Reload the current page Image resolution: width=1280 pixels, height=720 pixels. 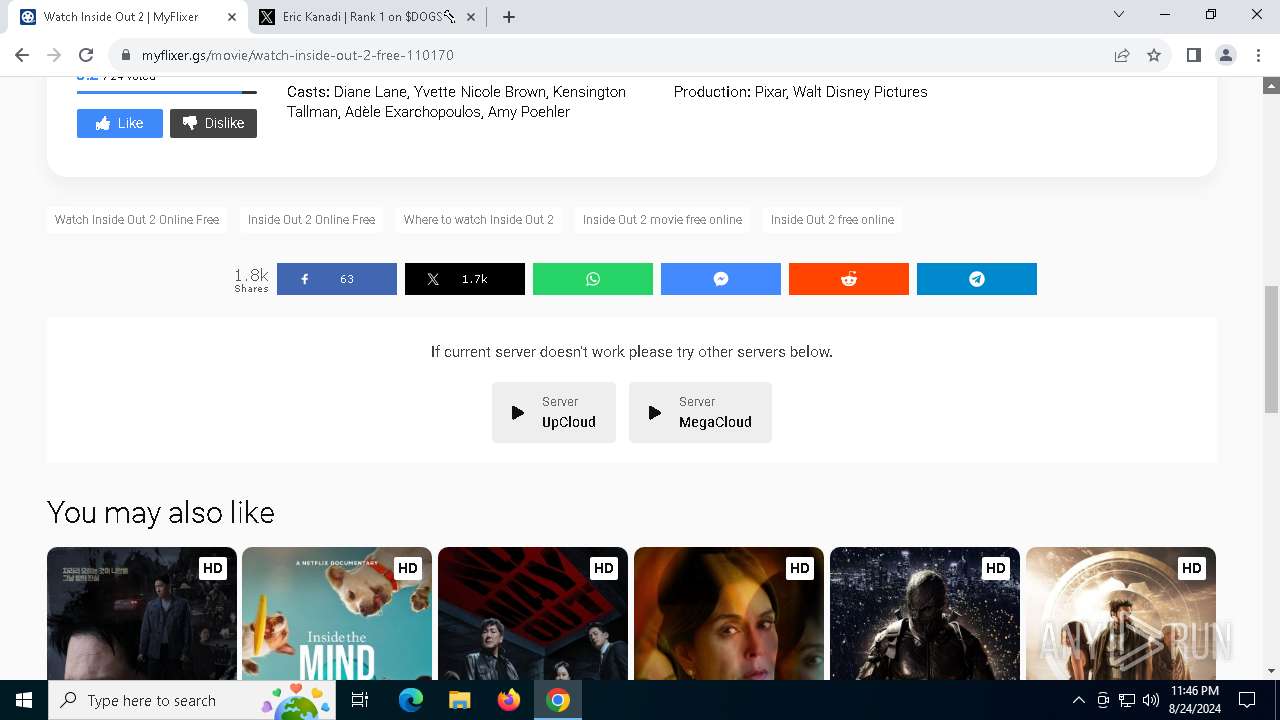pos(86,55)
